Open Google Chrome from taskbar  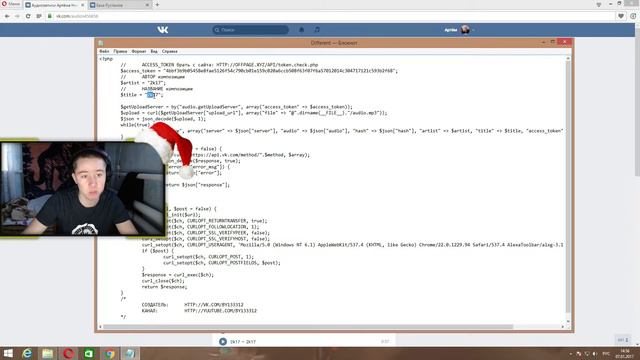[109, 353]
